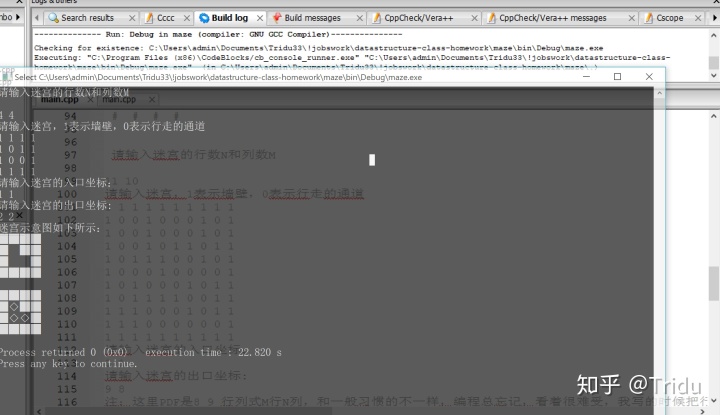Click the Build log scrollbar thumb
720x415 pixels.
click(714, 62)
